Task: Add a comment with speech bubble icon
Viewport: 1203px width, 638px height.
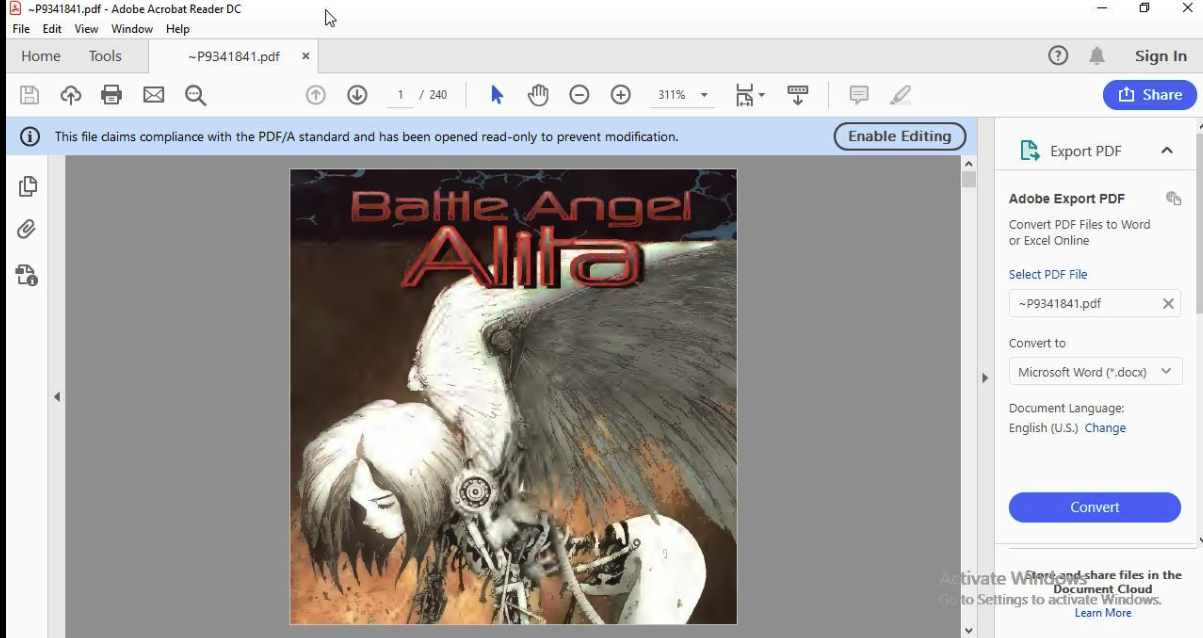Action: pos(858,95)
